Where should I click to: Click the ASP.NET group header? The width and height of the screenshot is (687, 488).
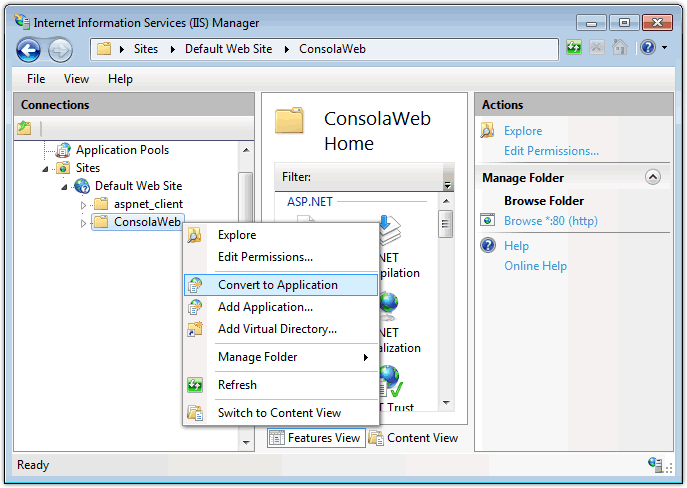pyautogui.click(x=309, y=202)
